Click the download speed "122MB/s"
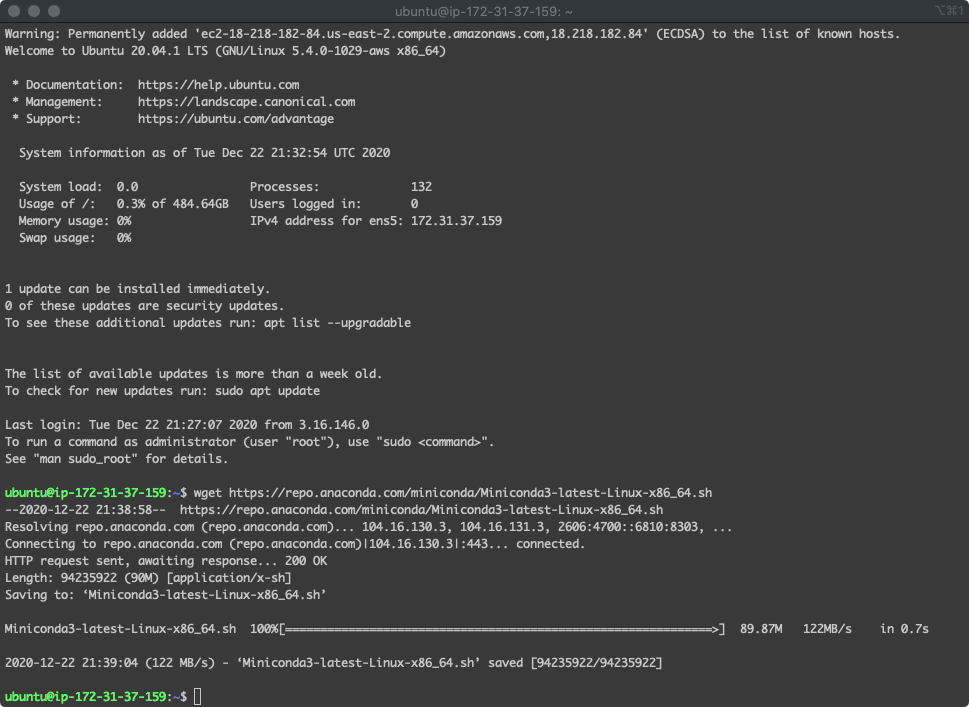The image size is (969, 707). point(827,629)
